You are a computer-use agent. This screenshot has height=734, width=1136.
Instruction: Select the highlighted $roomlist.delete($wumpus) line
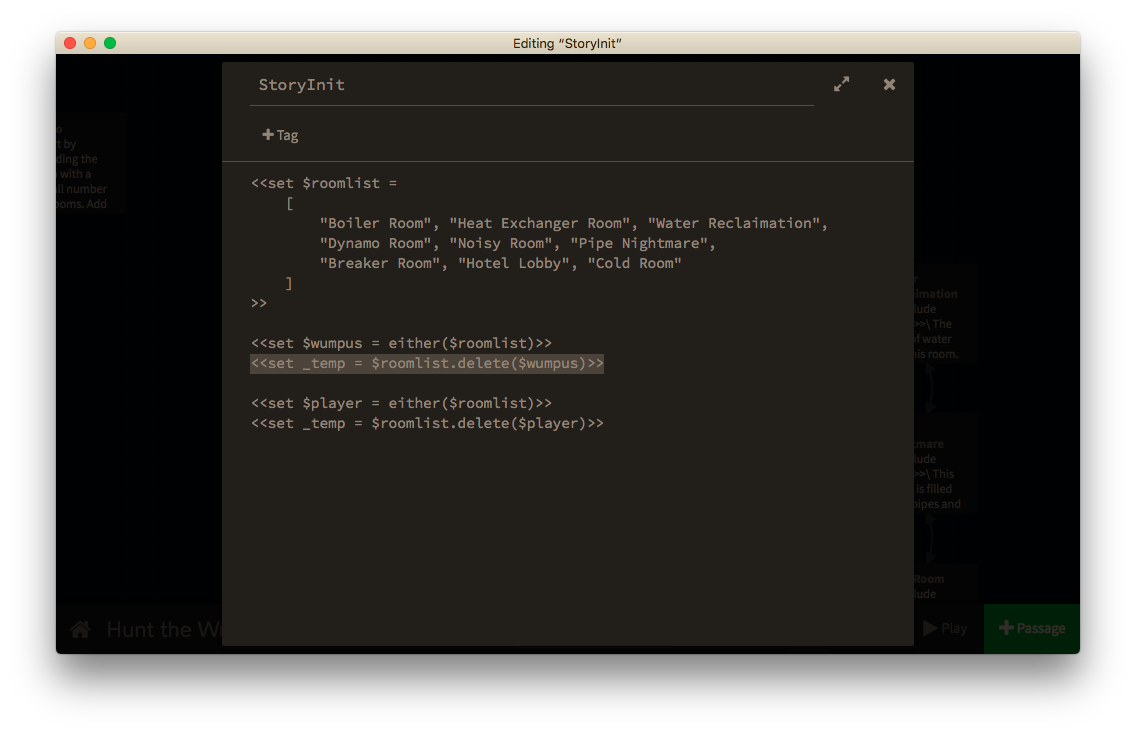coord(426,363)
